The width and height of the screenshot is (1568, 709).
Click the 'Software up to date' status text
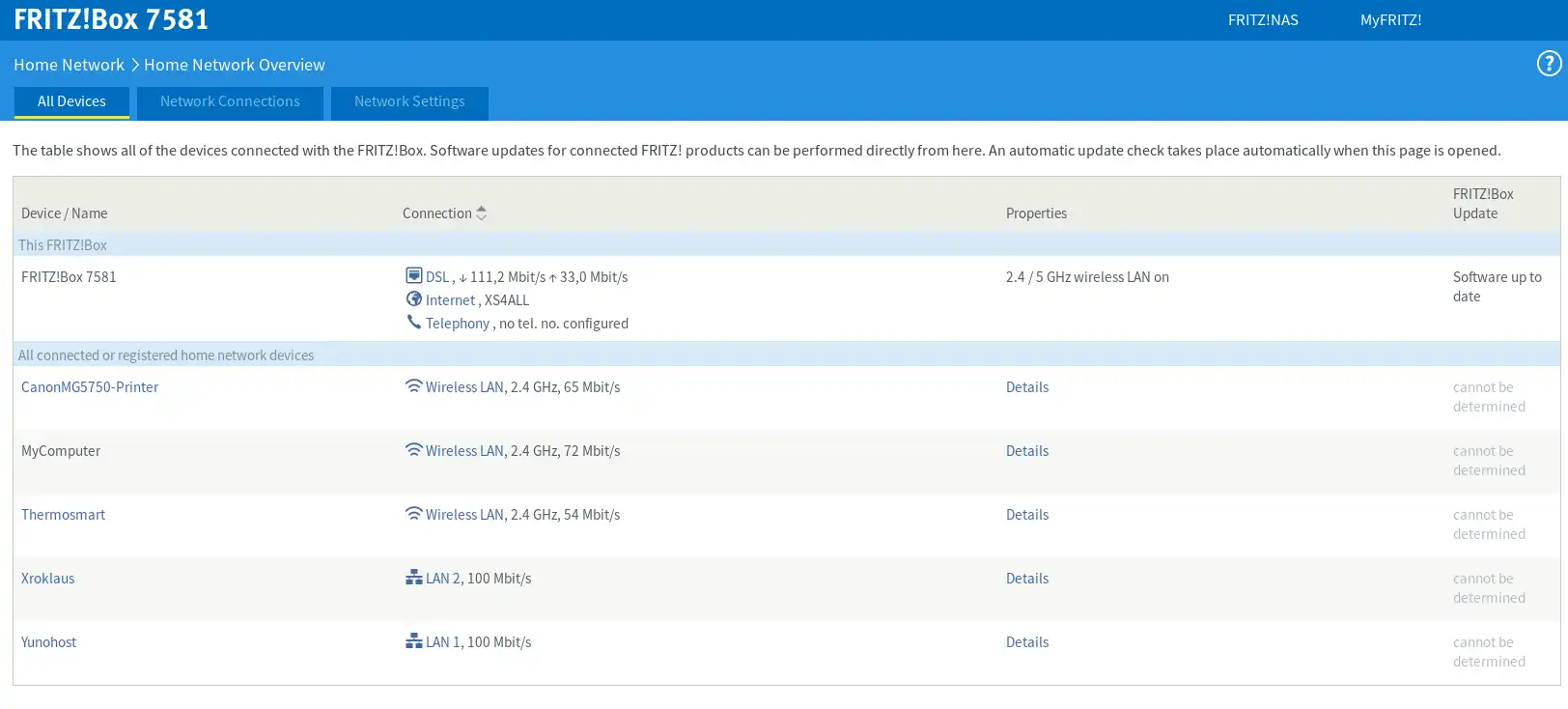[x=1498, y=287]
